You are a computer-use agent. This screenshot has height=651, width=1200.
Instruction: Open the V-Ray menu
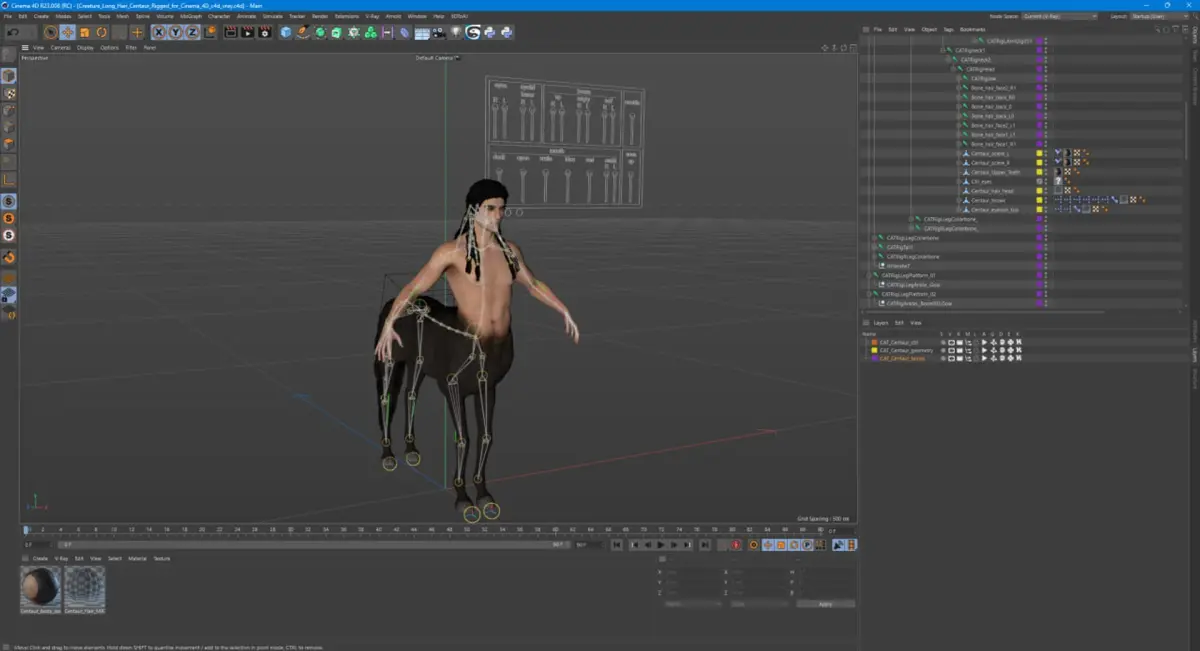pos(372,16)
